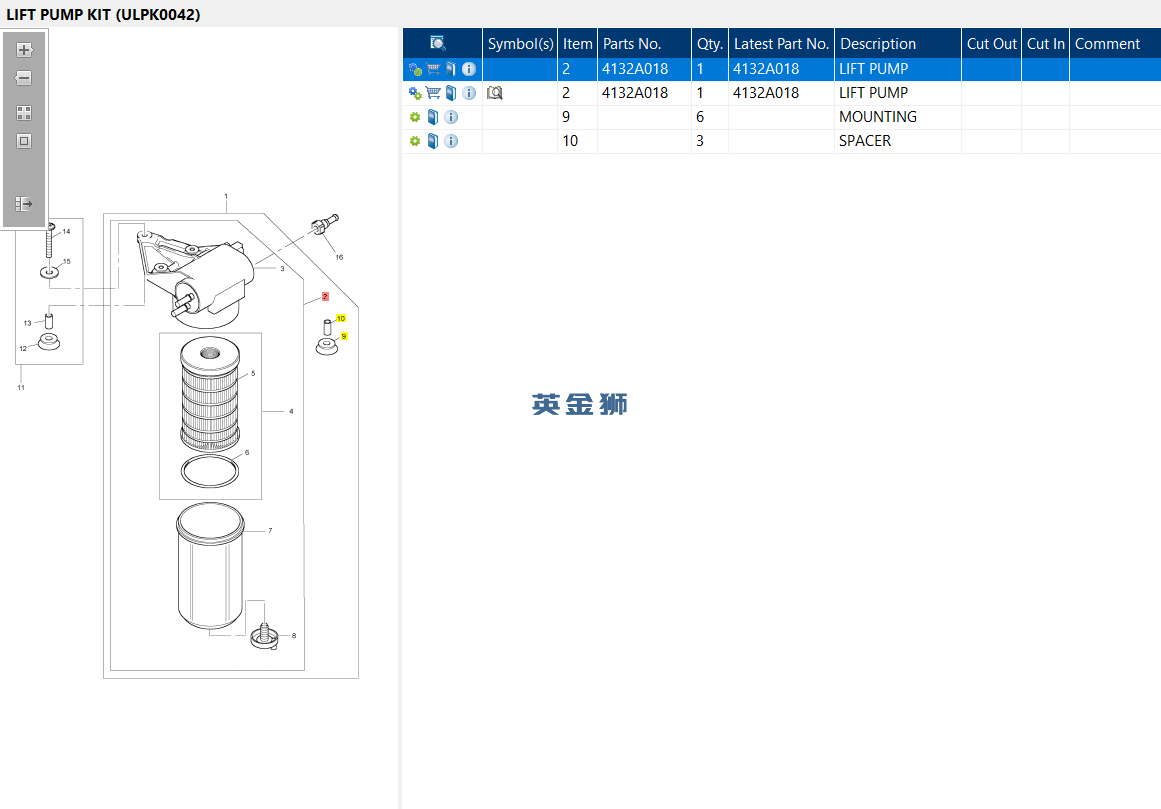1161x809 pixels.
Task: Click red callout number 2 in diagram
Action: pos(325,297)
